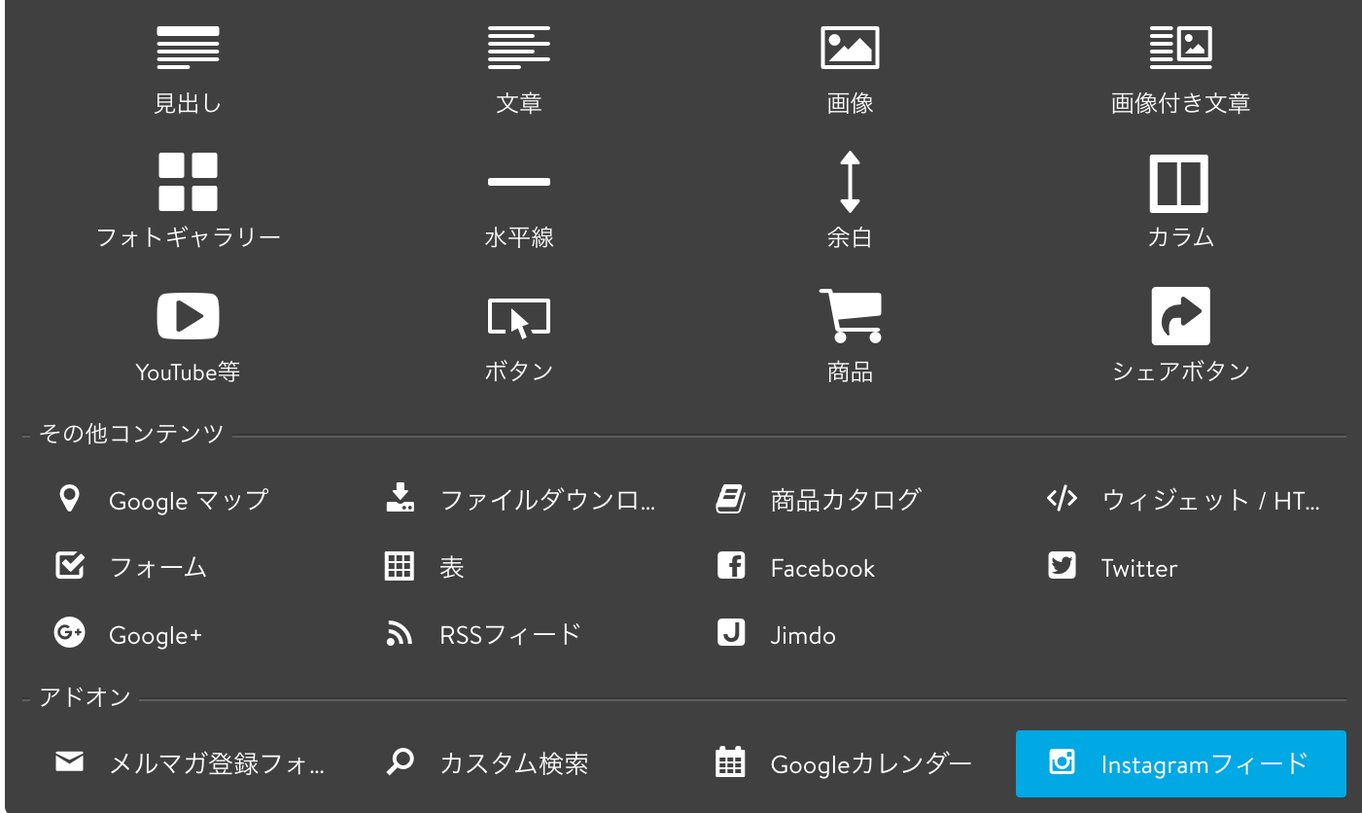Select the 見出し (heading) content element

(x=188, y=67)
